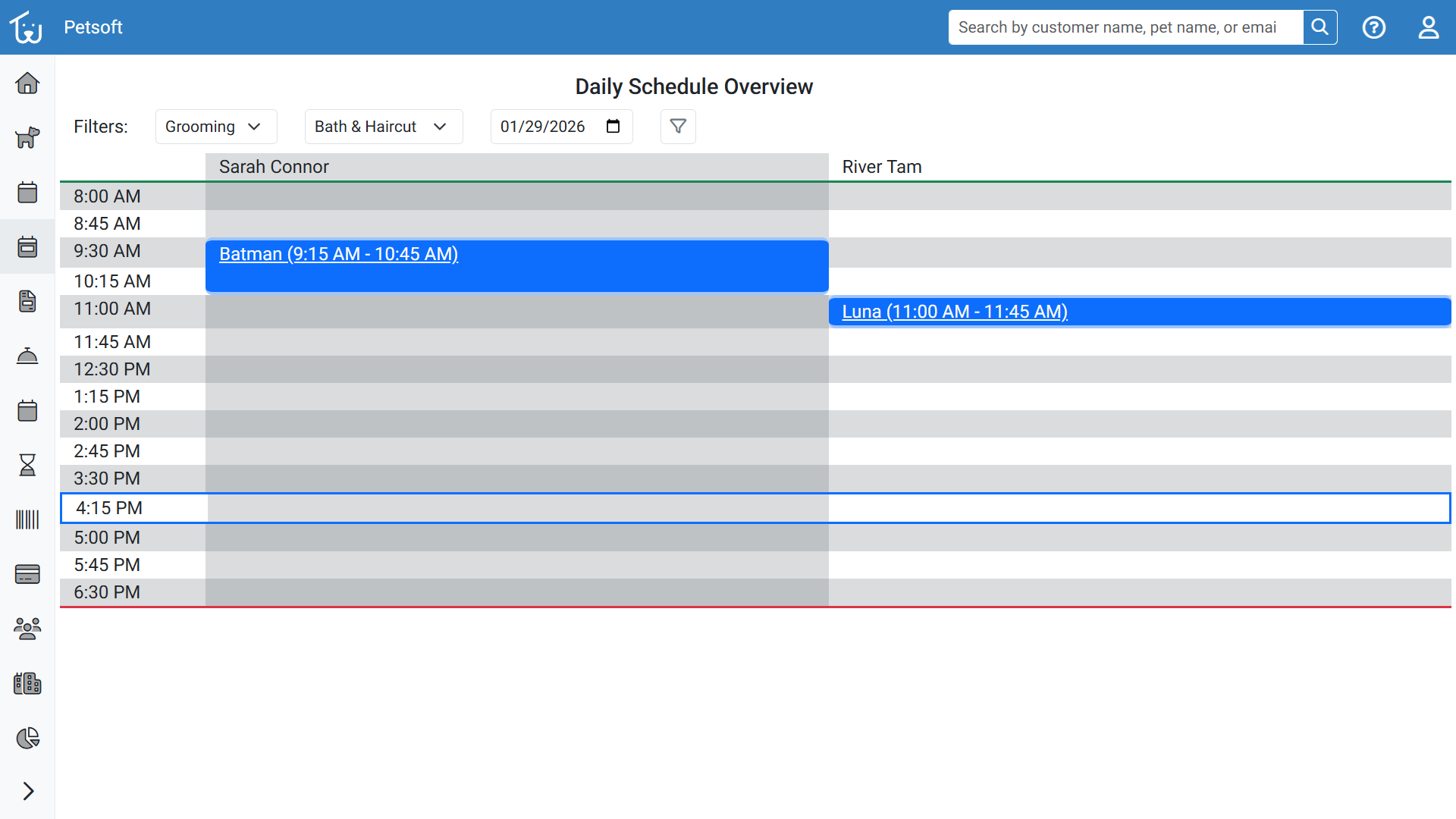1456x819 pixels.
Task: Click the buildings locations sidebar icon
Action: pos(27,683)
